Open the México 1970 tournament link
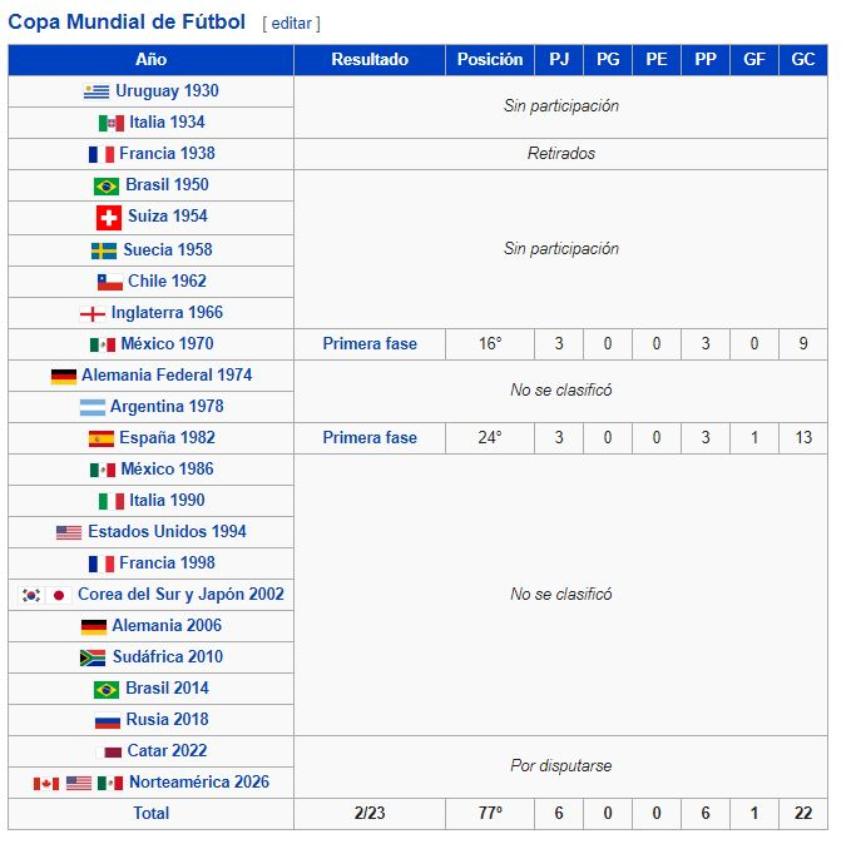861x849 pixels. point(166,344)
